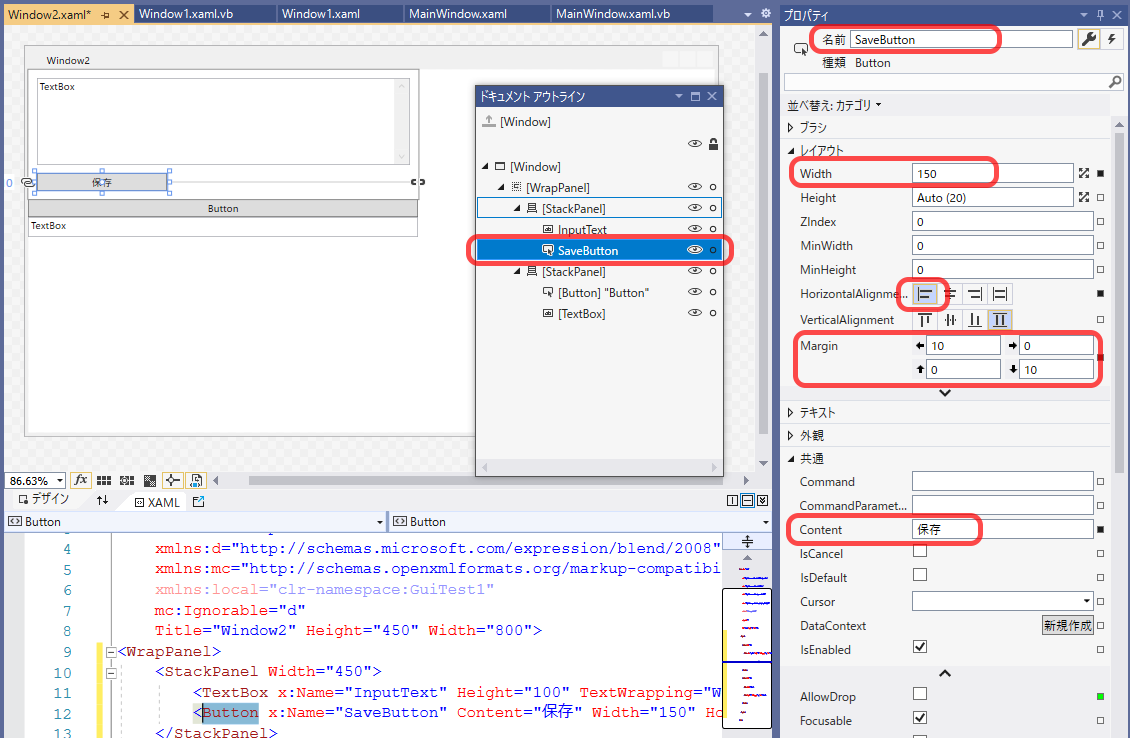
Task: Switch to horizontal split view
Action: 748,500
